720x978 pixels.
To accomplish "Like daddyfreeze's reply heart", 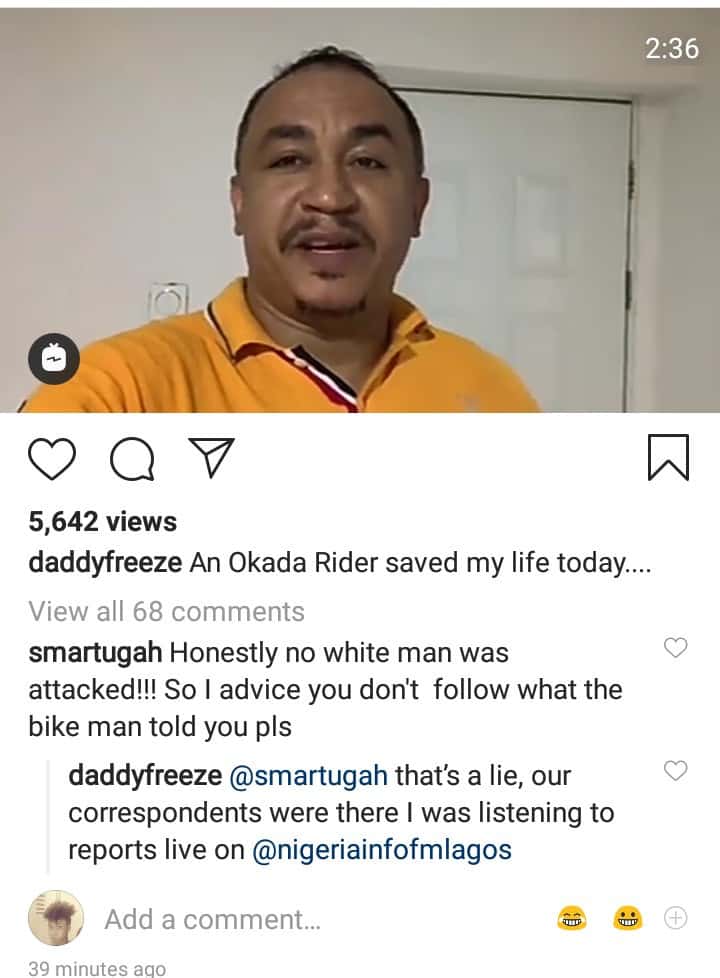I will (x=675, y=770).
